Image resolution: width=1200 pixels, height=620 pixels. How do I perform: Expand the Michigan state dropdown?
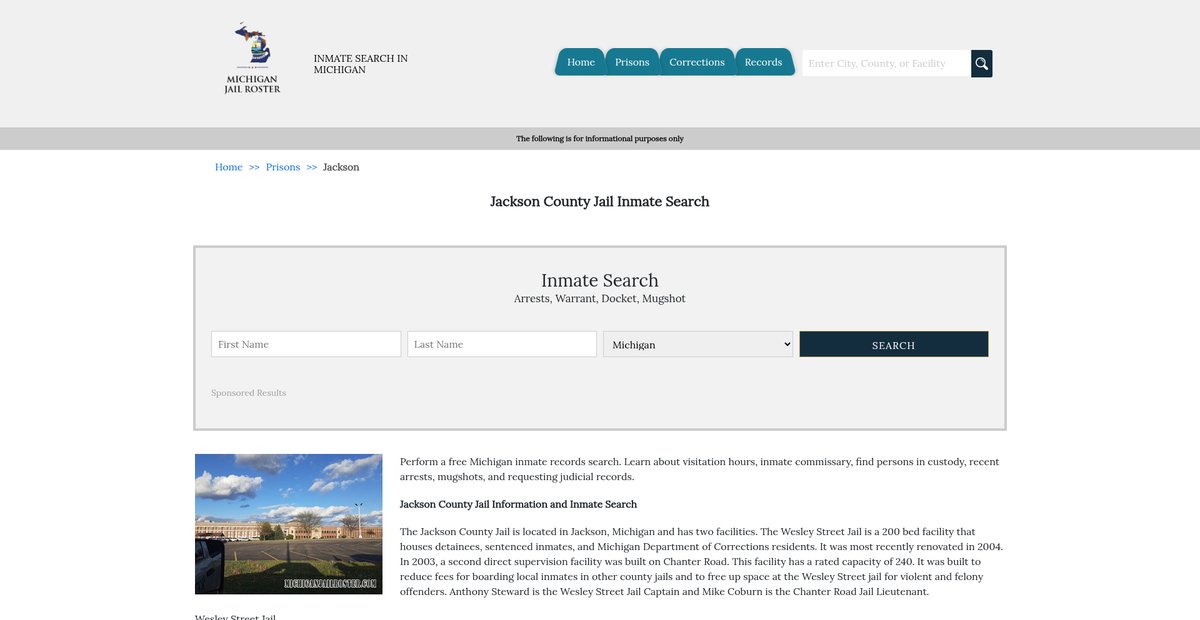coord(698,344)
